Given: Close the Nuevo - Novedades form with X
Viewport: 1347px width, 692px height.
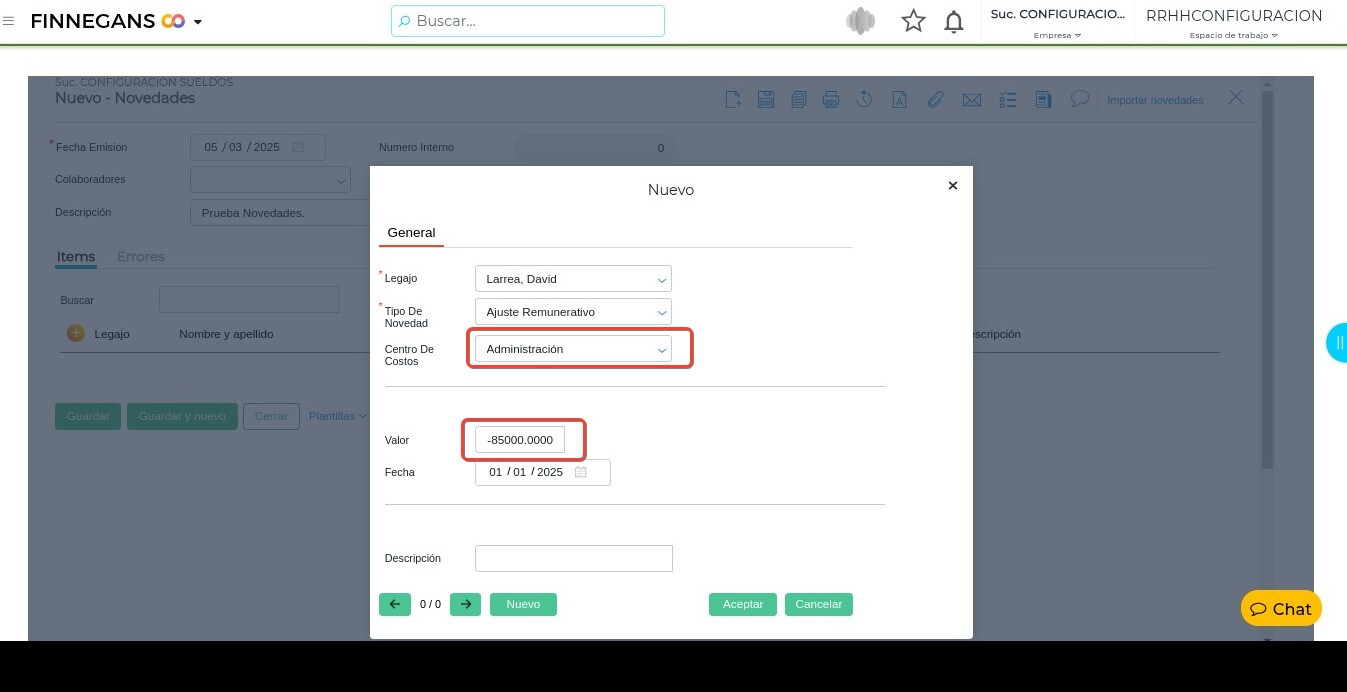Looking at the screenshot, I should [x=1236, y=97].
